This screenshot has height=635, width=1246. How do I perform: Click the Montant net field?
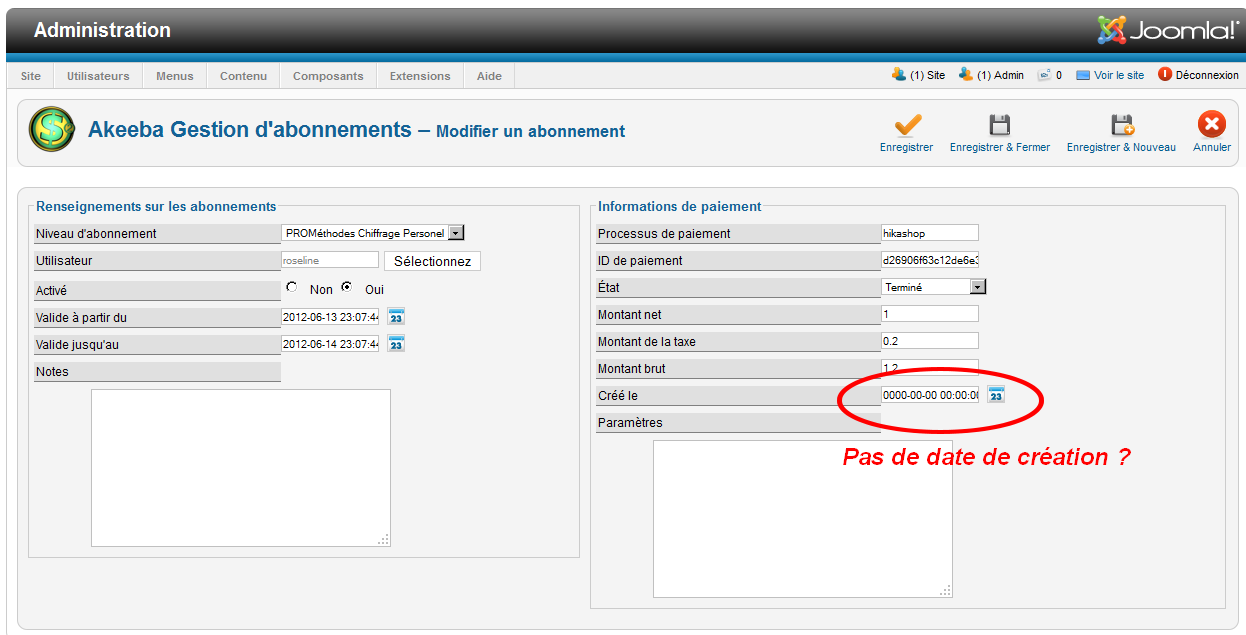pyautogui.click(x=930, y=314)
